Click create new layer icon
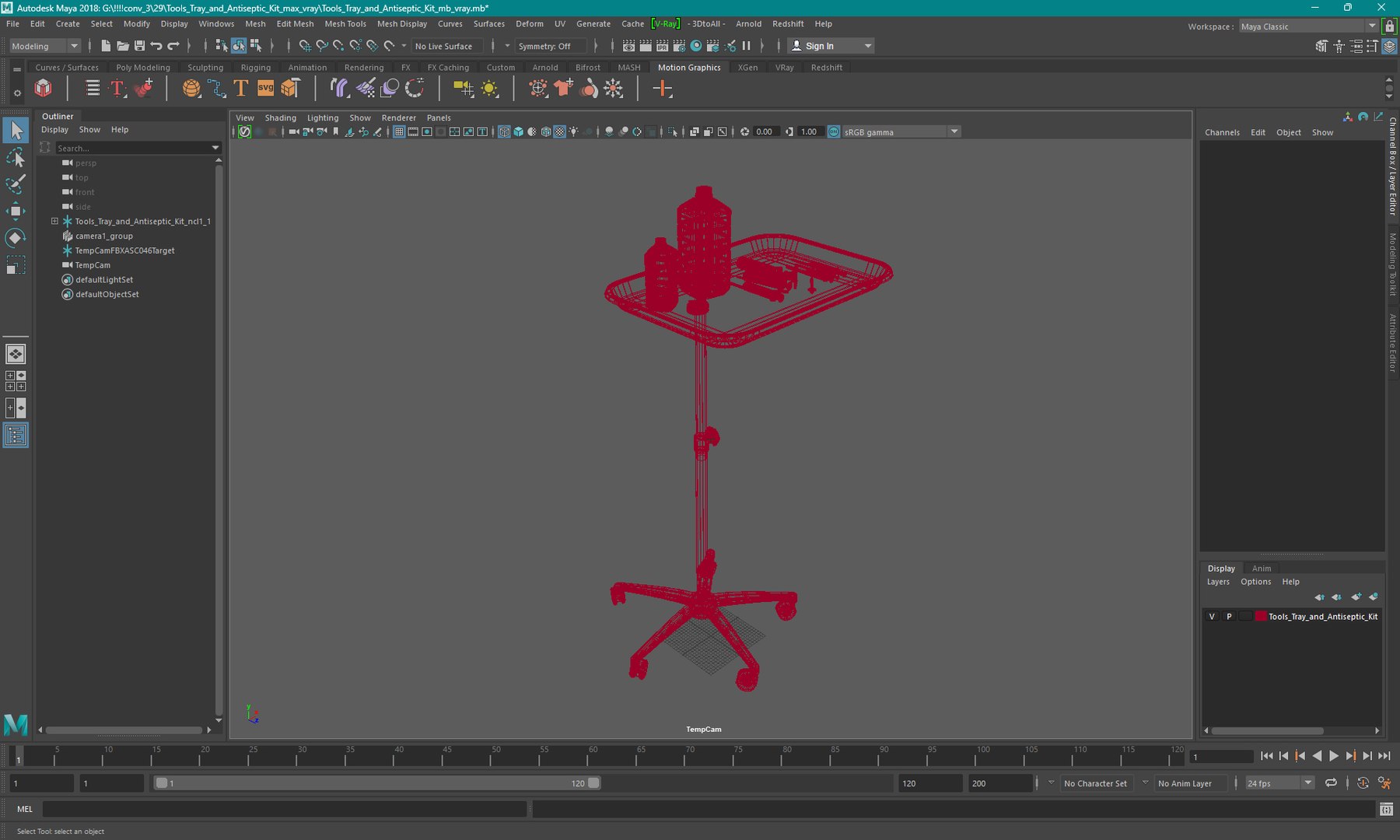Viewport: 1400px width, 840px height. click(1356, 597)
